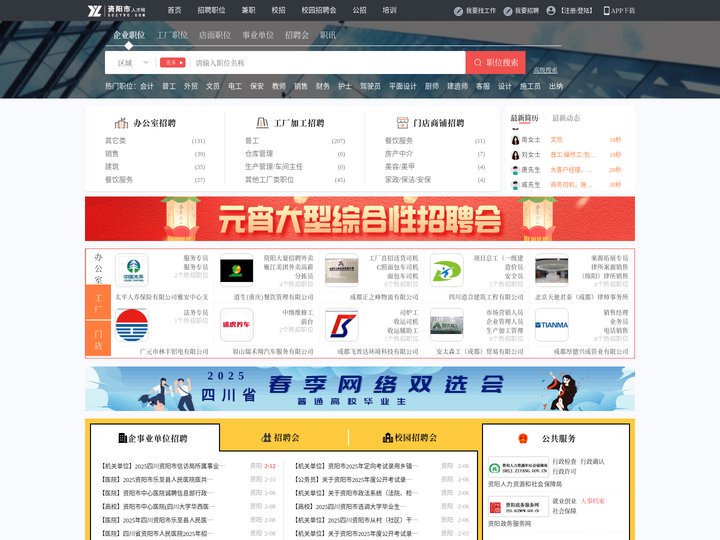Open 校园招聘会 in top navigation

click(319, 10)
